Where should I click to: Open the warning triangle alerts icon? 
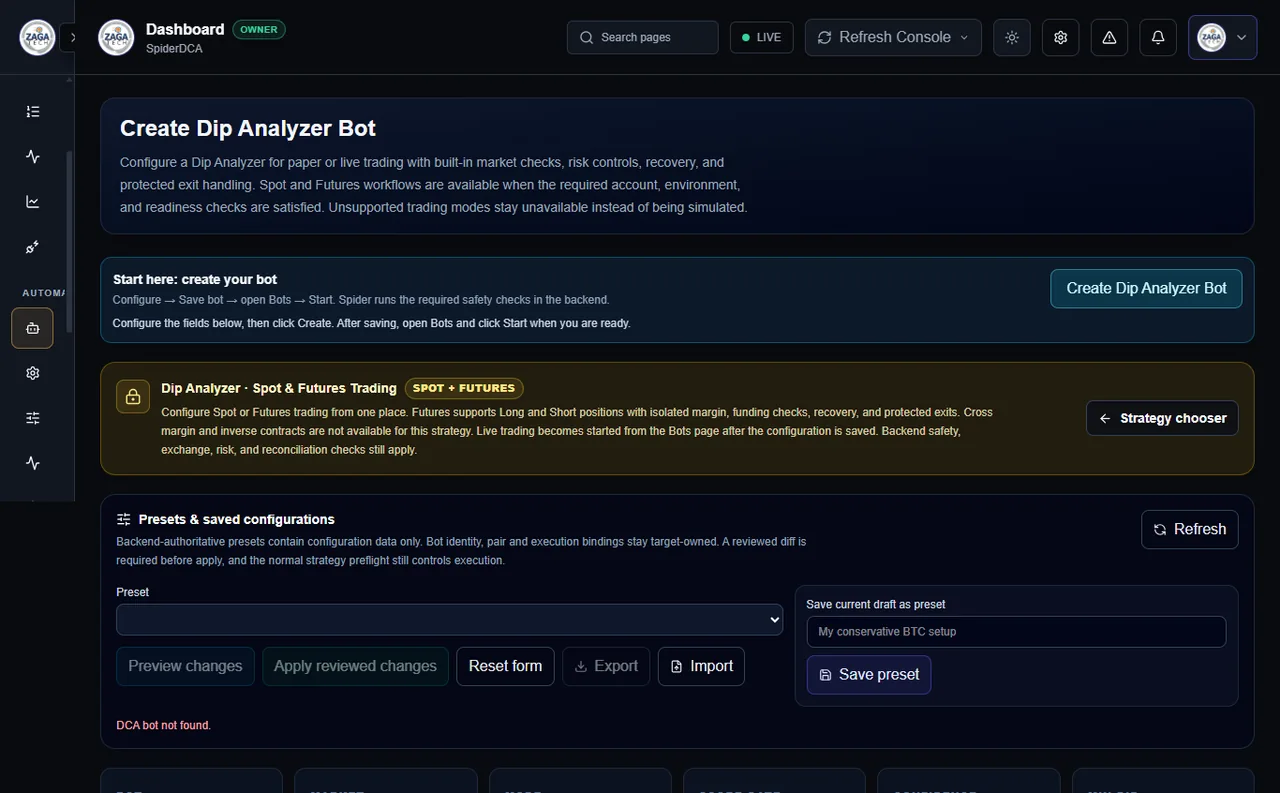click(x=1109, y=38)
